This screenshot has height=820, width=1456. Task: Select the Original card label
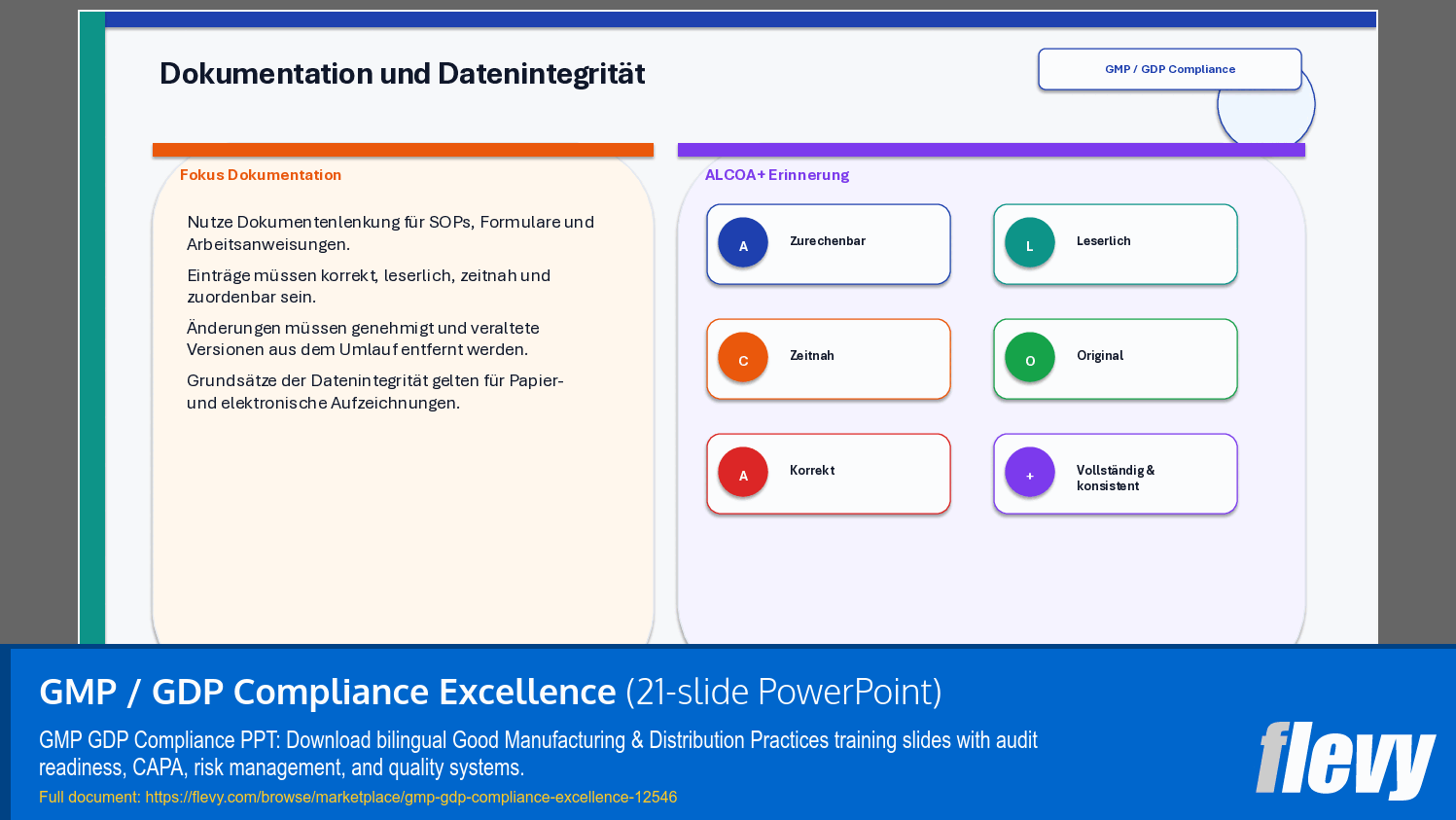pos(1100,356)
